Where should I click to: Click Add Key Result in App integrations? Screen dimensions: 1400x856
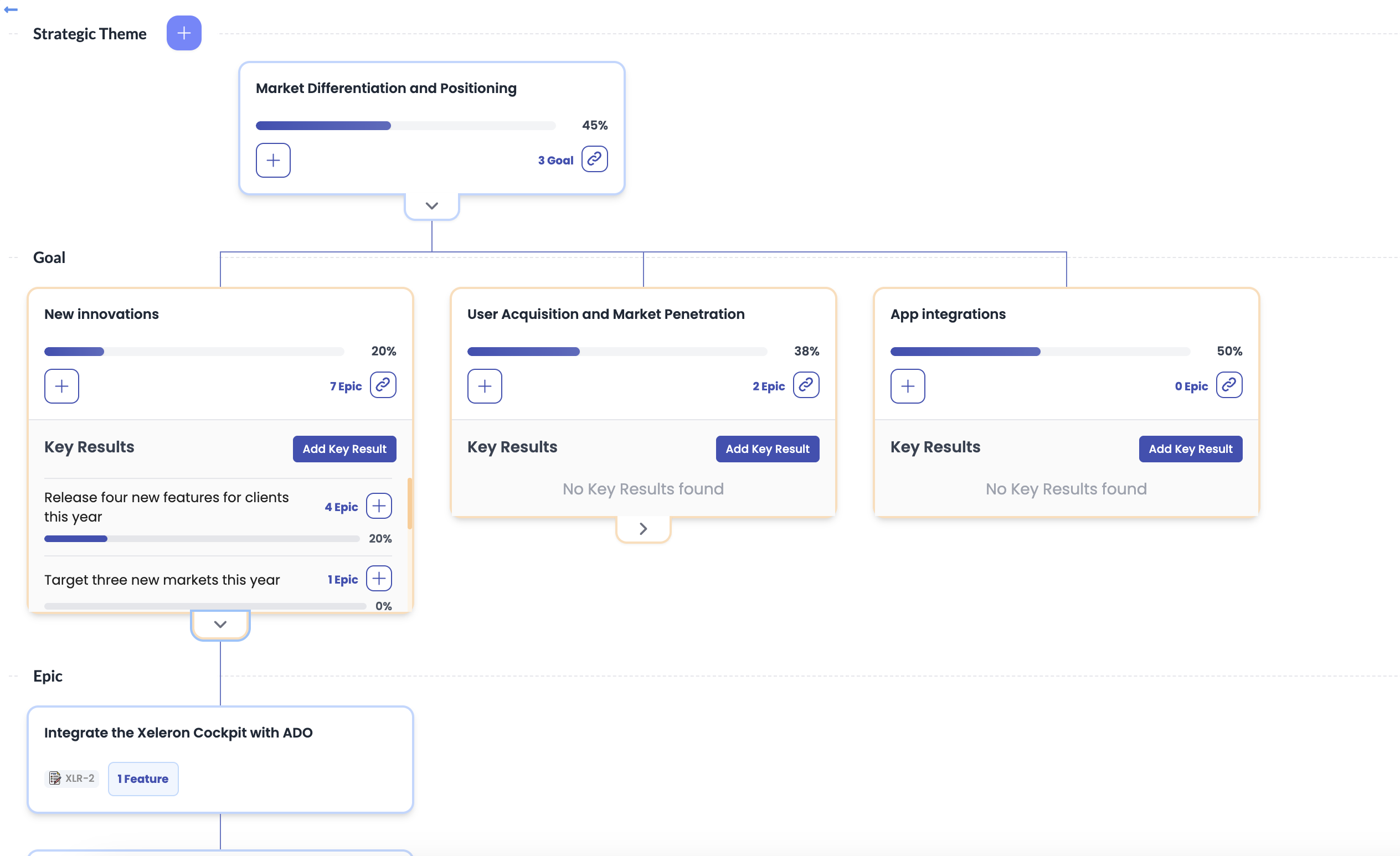[x=1190, y=448]
